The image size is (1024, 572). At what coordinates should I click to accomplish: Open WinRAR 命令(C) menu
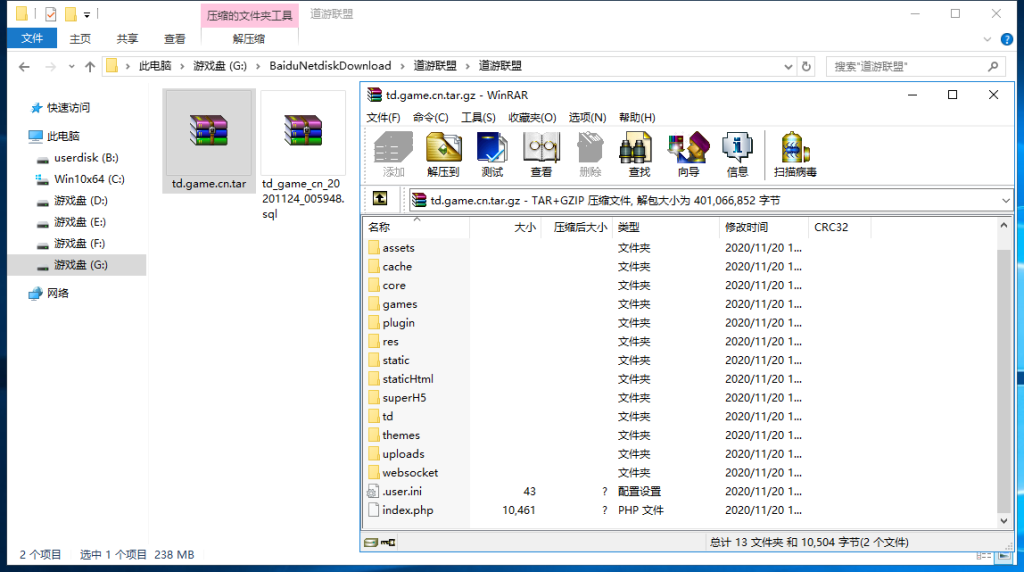click(x=430, y=118)
